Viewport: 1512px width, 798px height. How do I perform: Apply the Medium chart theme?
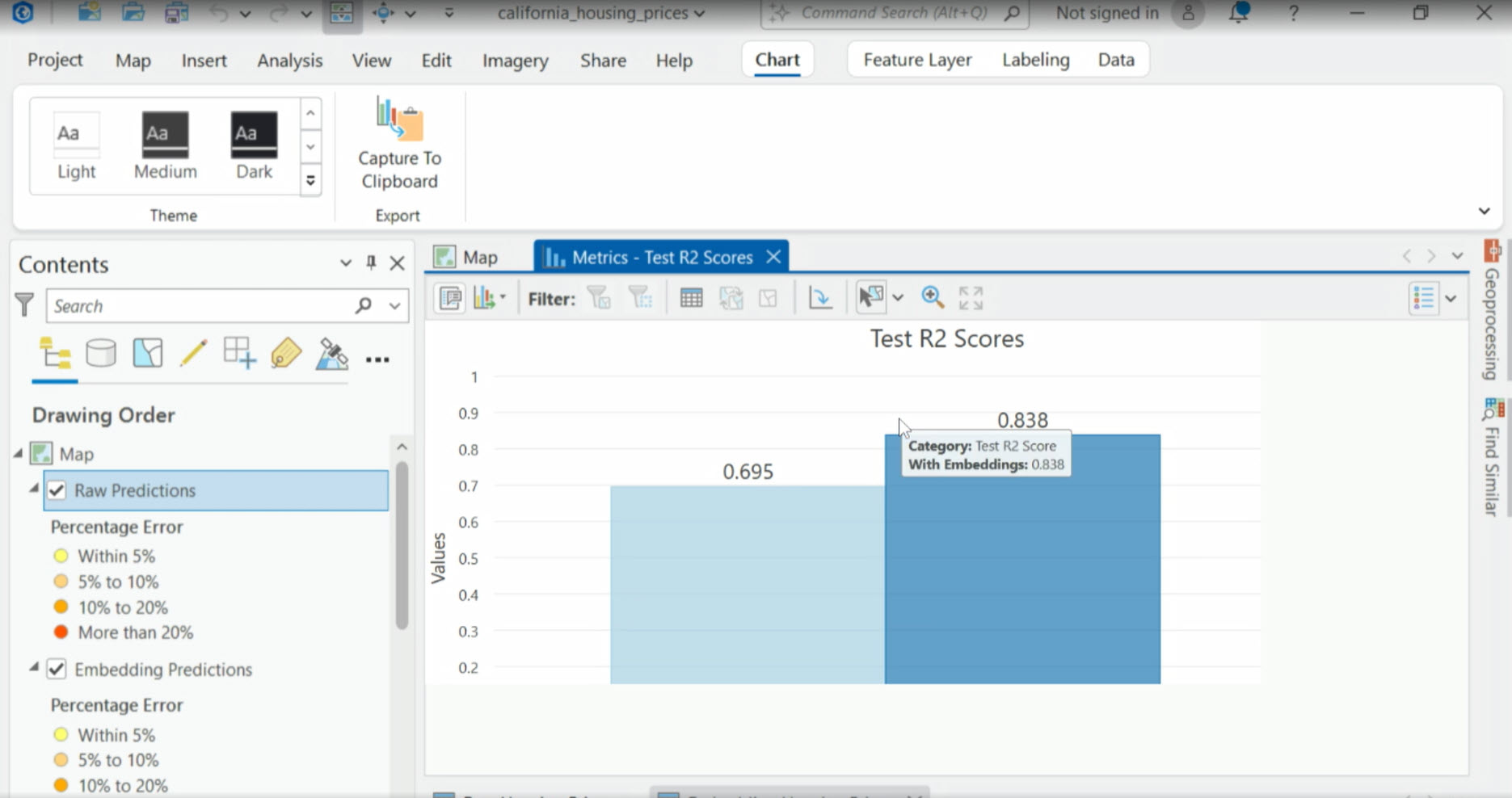coord(165,145)
